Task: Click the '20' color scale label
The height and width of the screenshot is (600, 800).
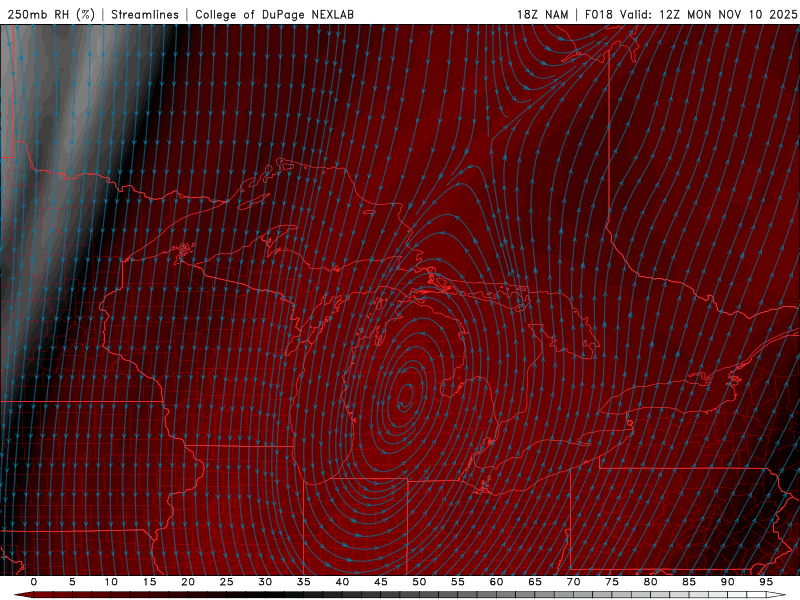Action: pyautogui.click(x=188, y=582)
